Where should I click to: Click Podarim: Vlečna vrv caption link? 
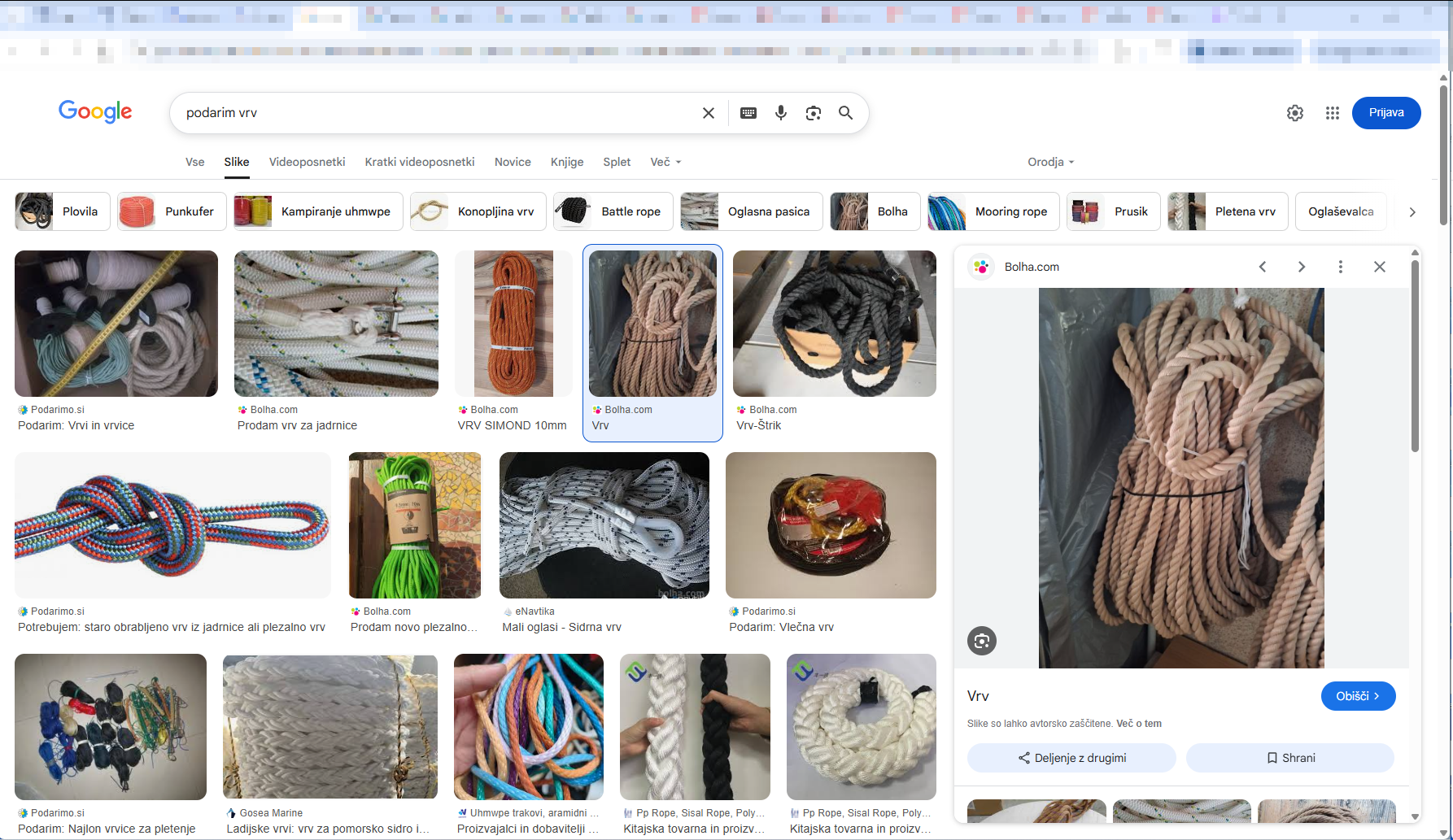click(782, 627)
